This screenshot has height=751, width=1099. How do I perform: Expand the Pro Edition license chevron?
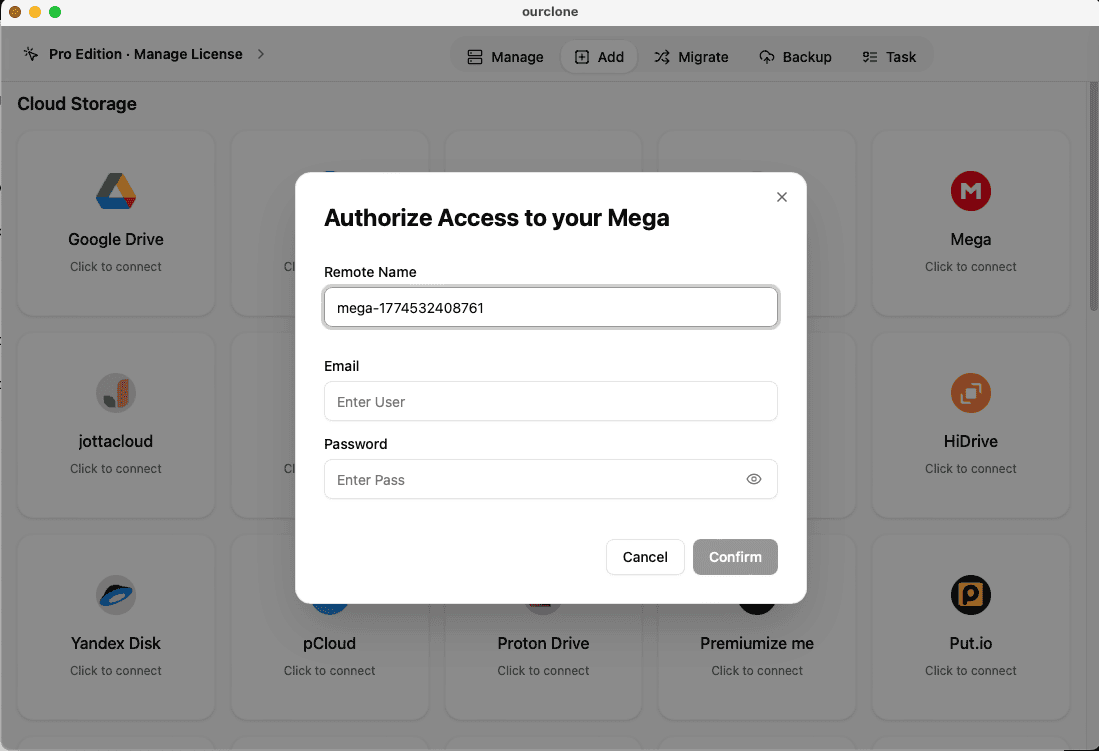pyautogui.click(x=259, y=55)
